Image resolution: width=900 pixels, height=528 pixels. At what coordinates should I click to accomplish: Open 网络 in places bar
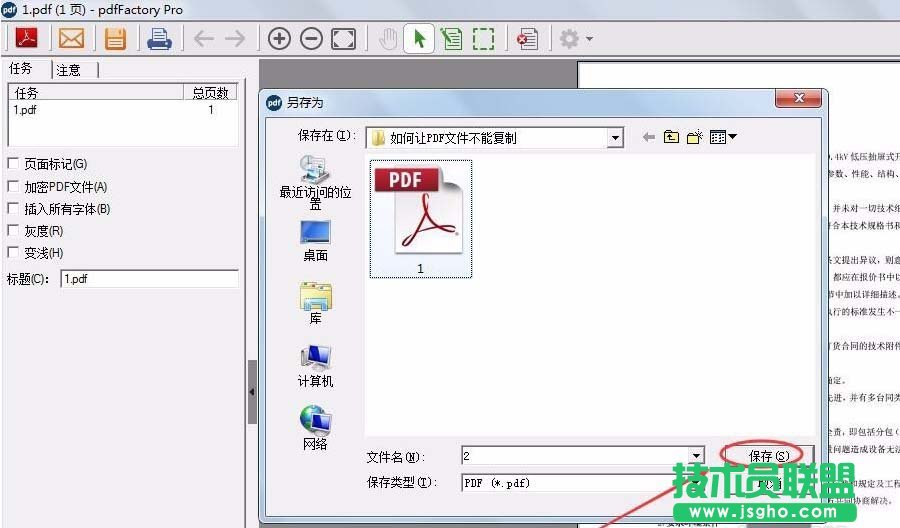pos(315,428)
